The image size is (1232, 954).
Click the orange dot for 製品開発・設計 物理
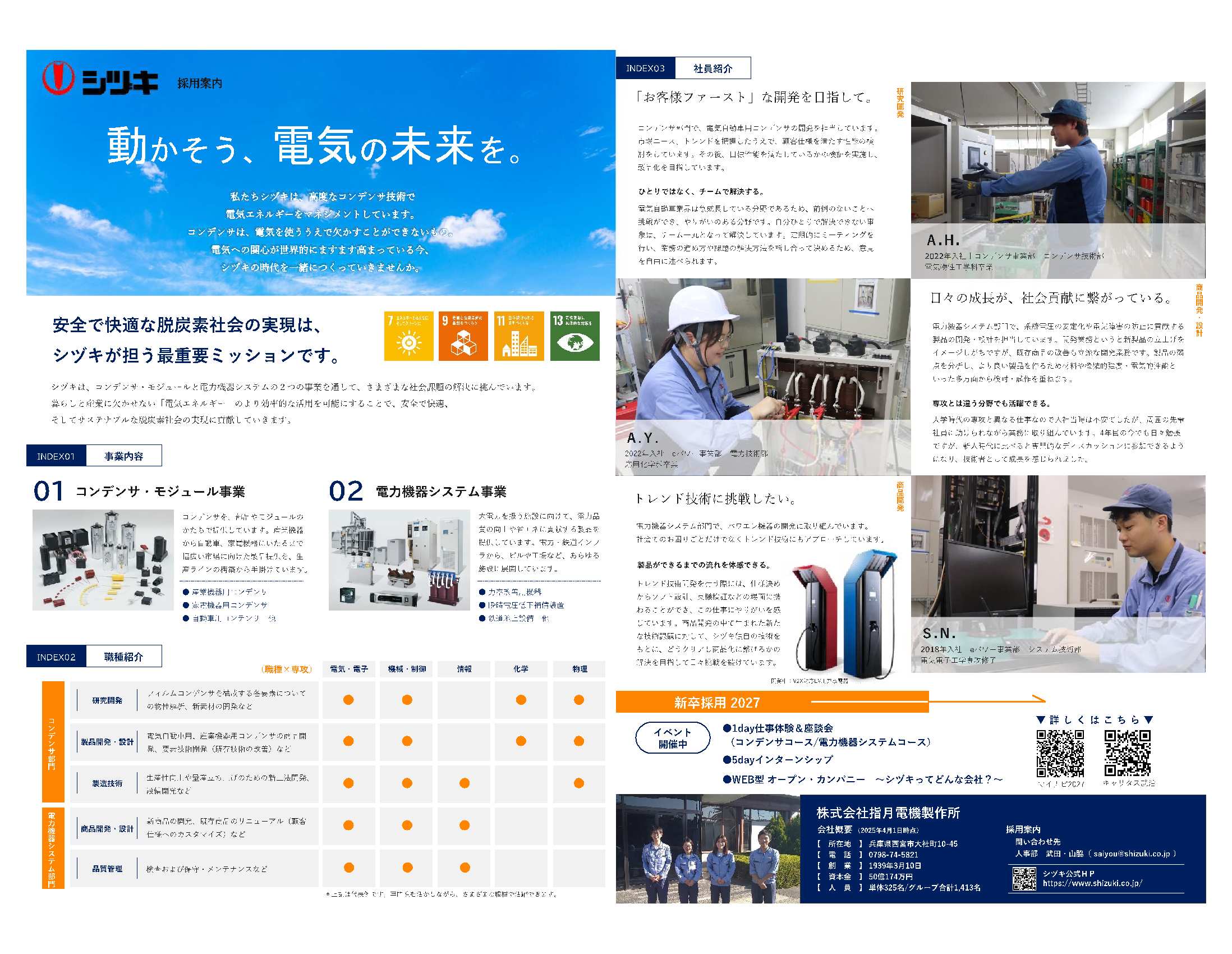click(x=579, y=741)
